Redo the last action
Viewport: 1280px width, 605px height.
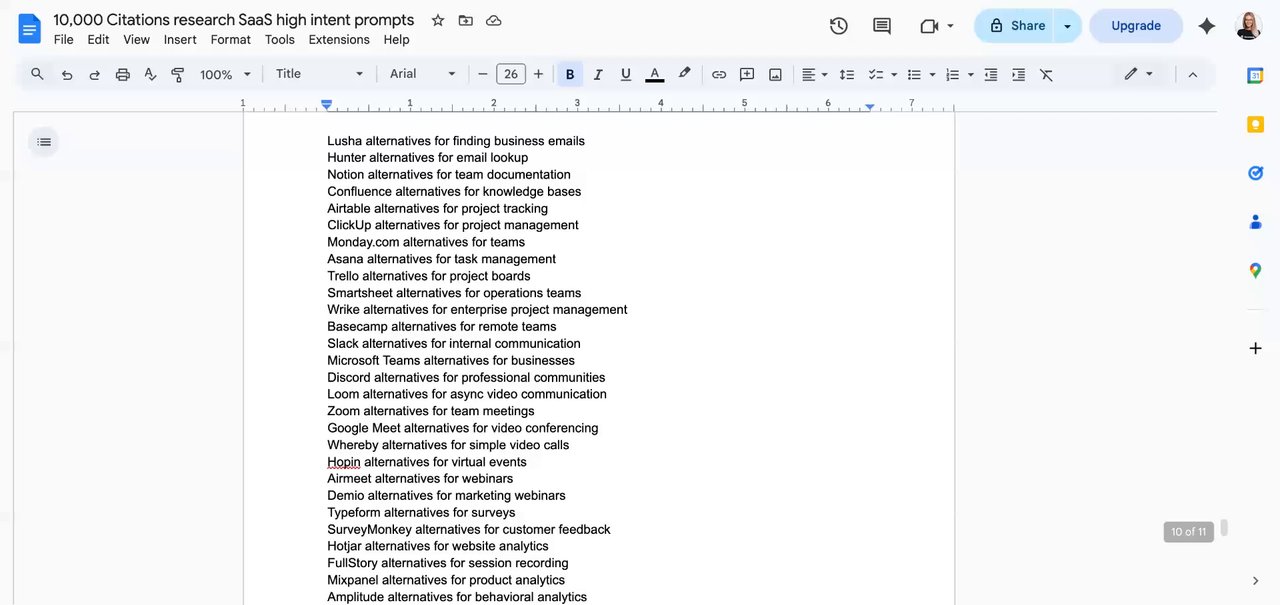pos(95,74)
